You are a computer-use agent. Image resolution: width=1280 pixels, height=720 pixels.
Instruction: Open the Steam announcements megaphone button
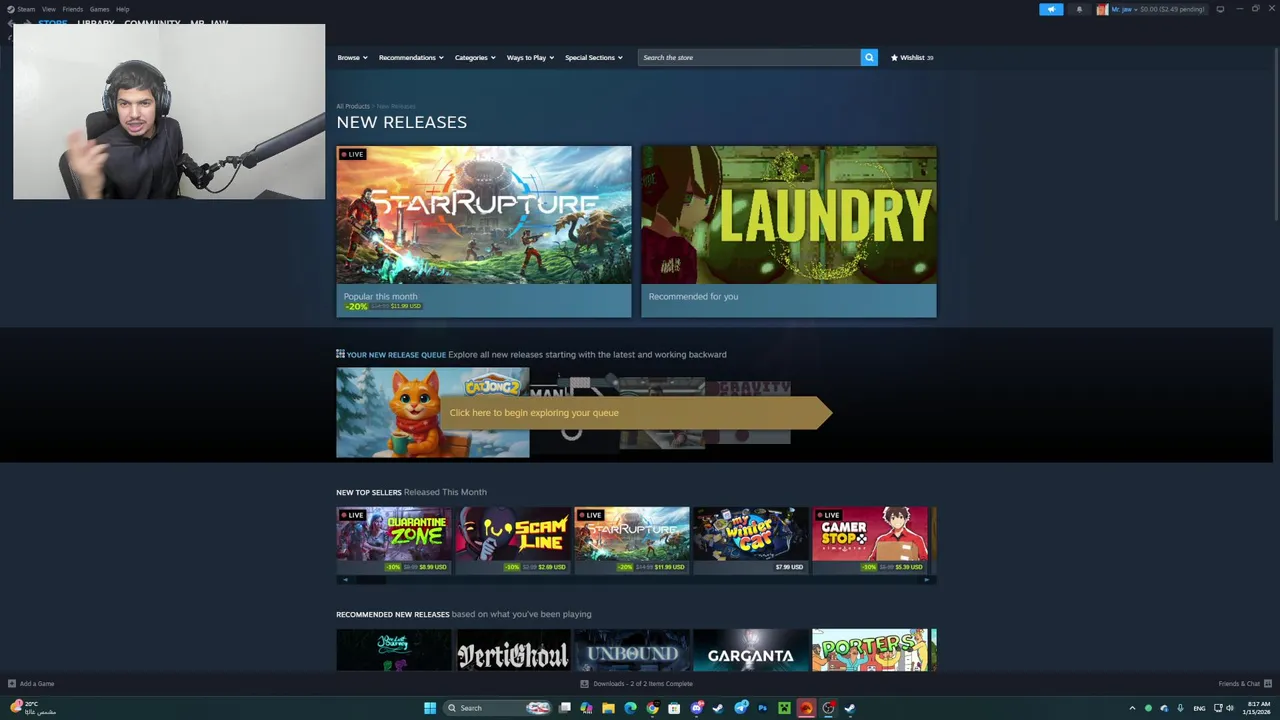[1051, 9]
